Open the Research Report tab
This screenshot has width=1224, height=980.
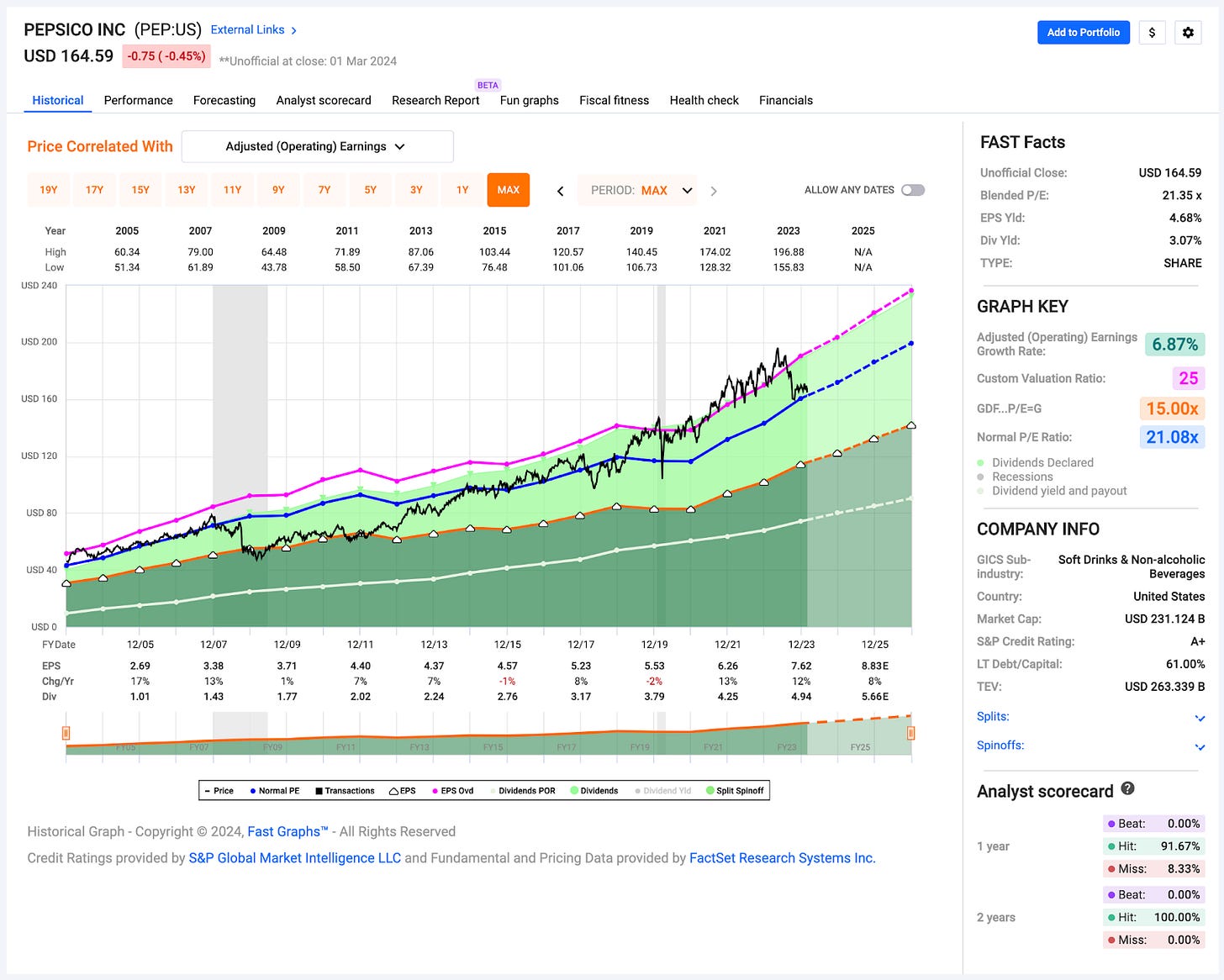(435, 100)
